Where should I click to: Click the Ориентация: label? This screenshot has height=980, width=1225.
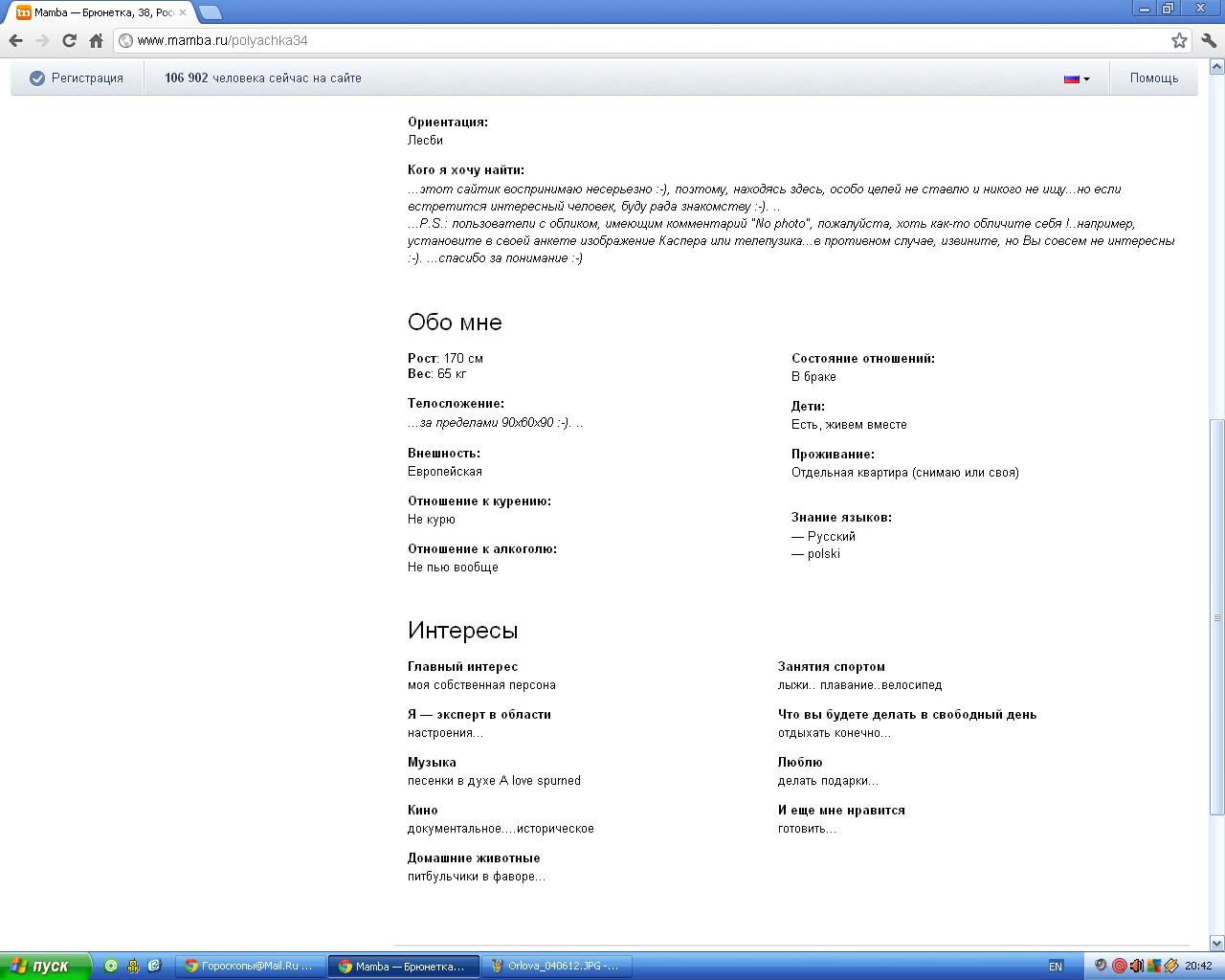point(448,122)
